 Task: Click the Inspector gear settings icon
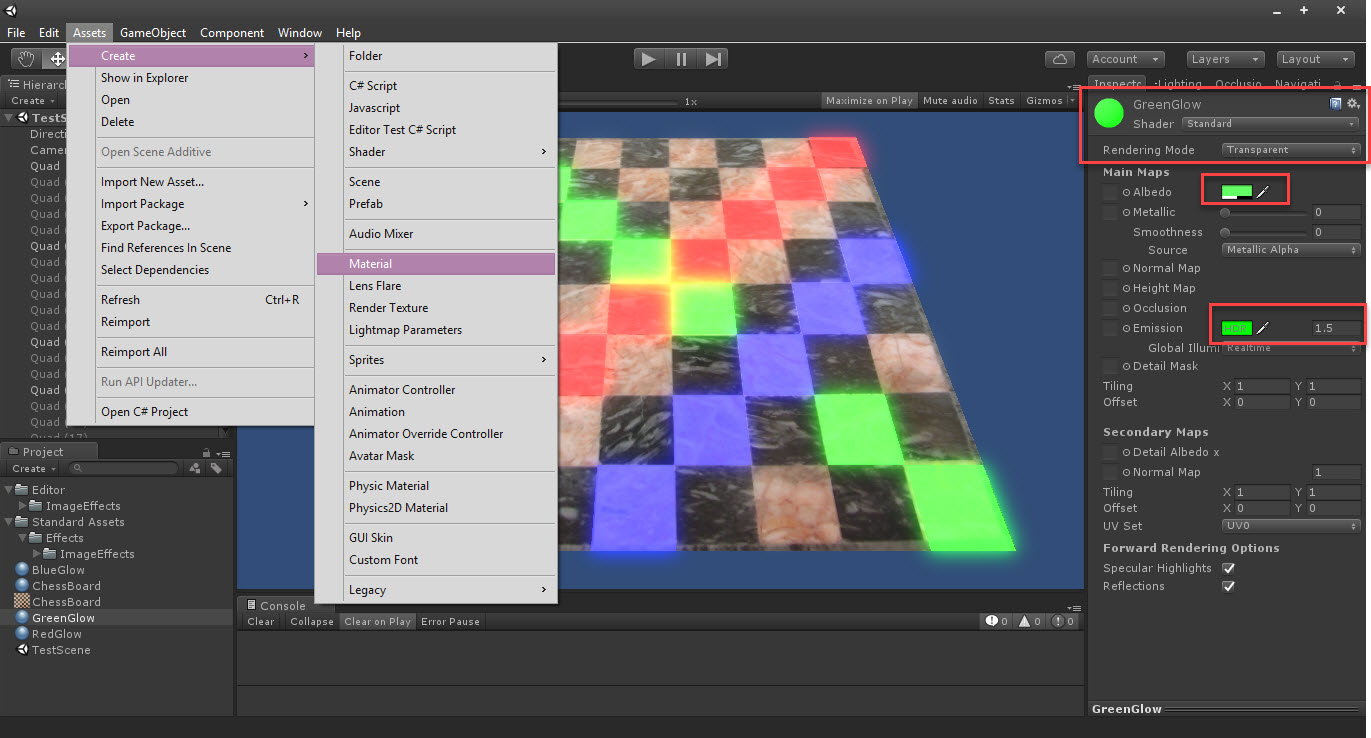pyautogui.click(x=1353, y=104)
